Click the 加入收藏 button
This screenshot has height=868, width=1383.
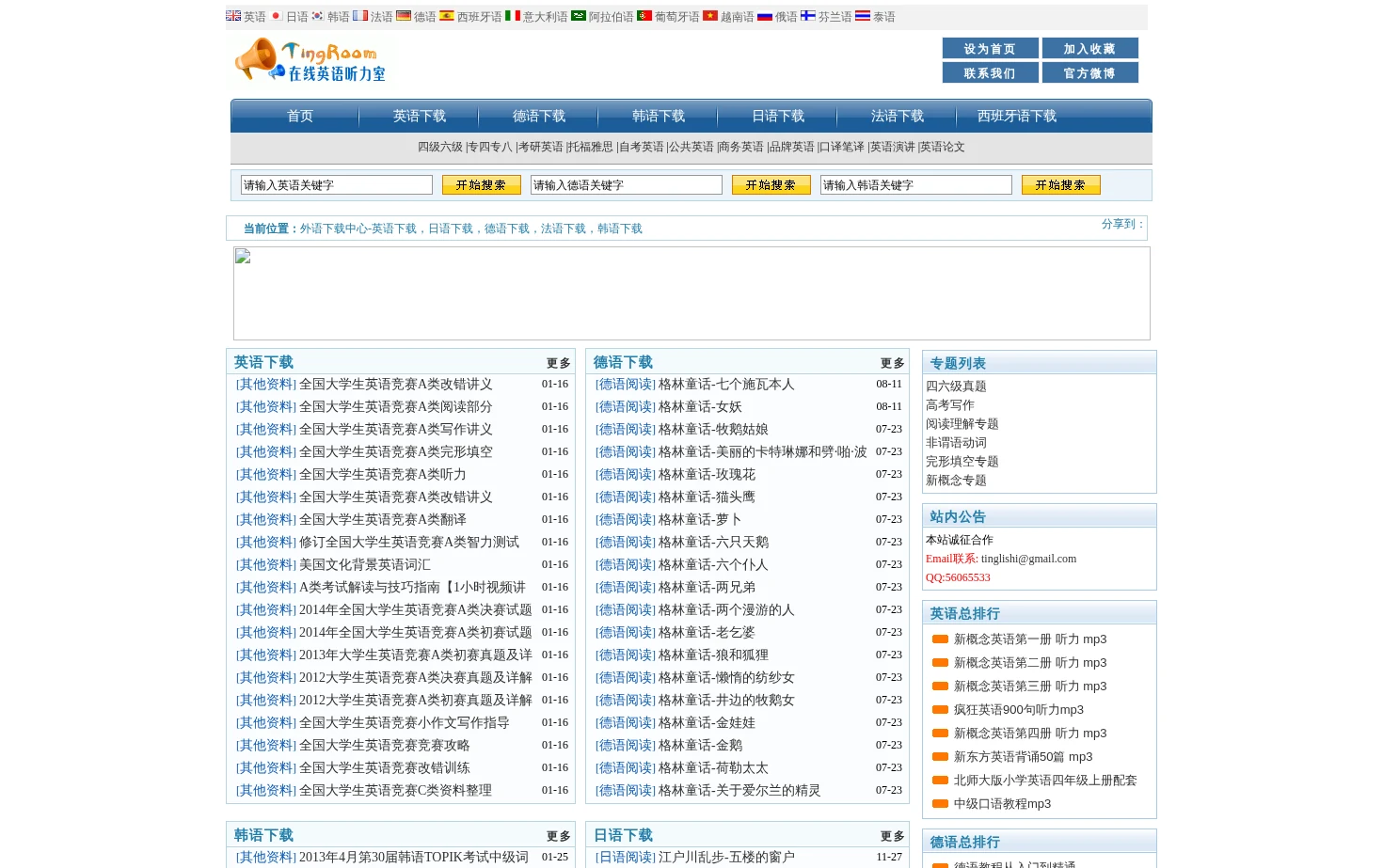1090,48
